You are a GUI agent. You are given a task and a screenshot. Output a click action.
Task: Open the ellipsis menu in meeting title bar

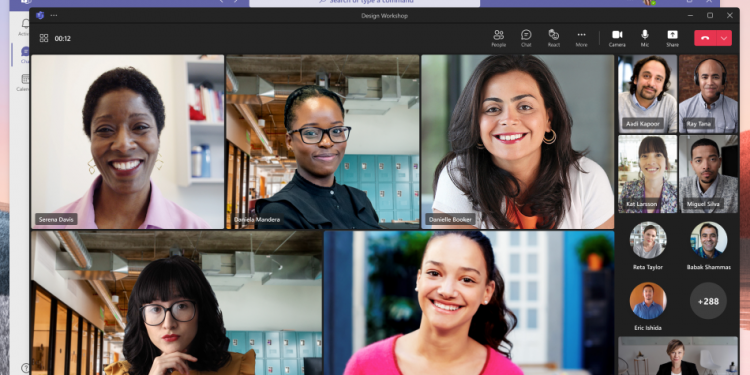(54, 15)
